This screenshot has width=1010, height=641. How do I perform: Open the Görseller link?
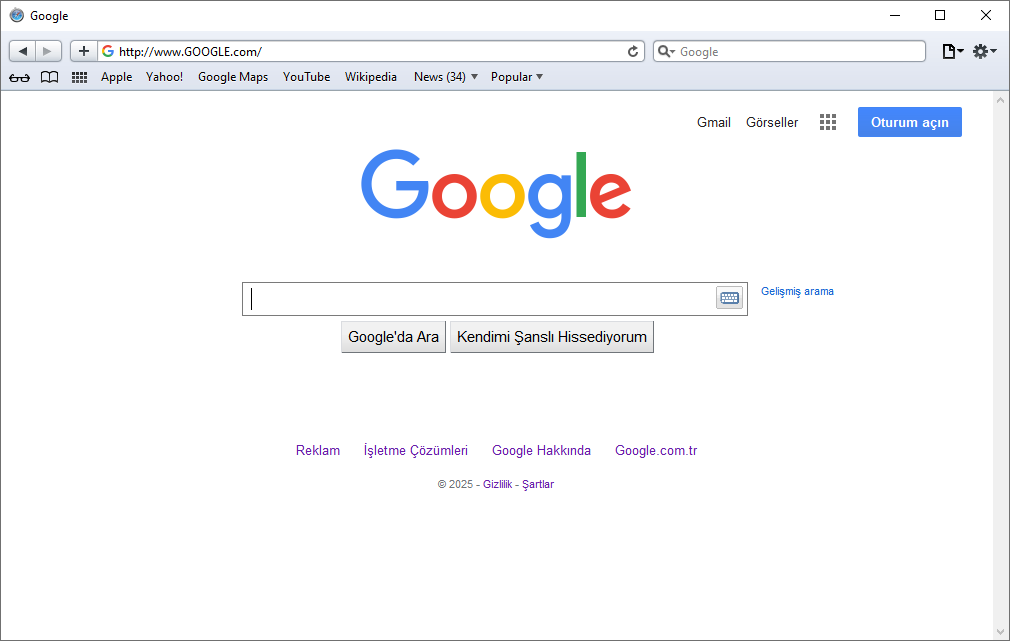(x=772, y=122)
